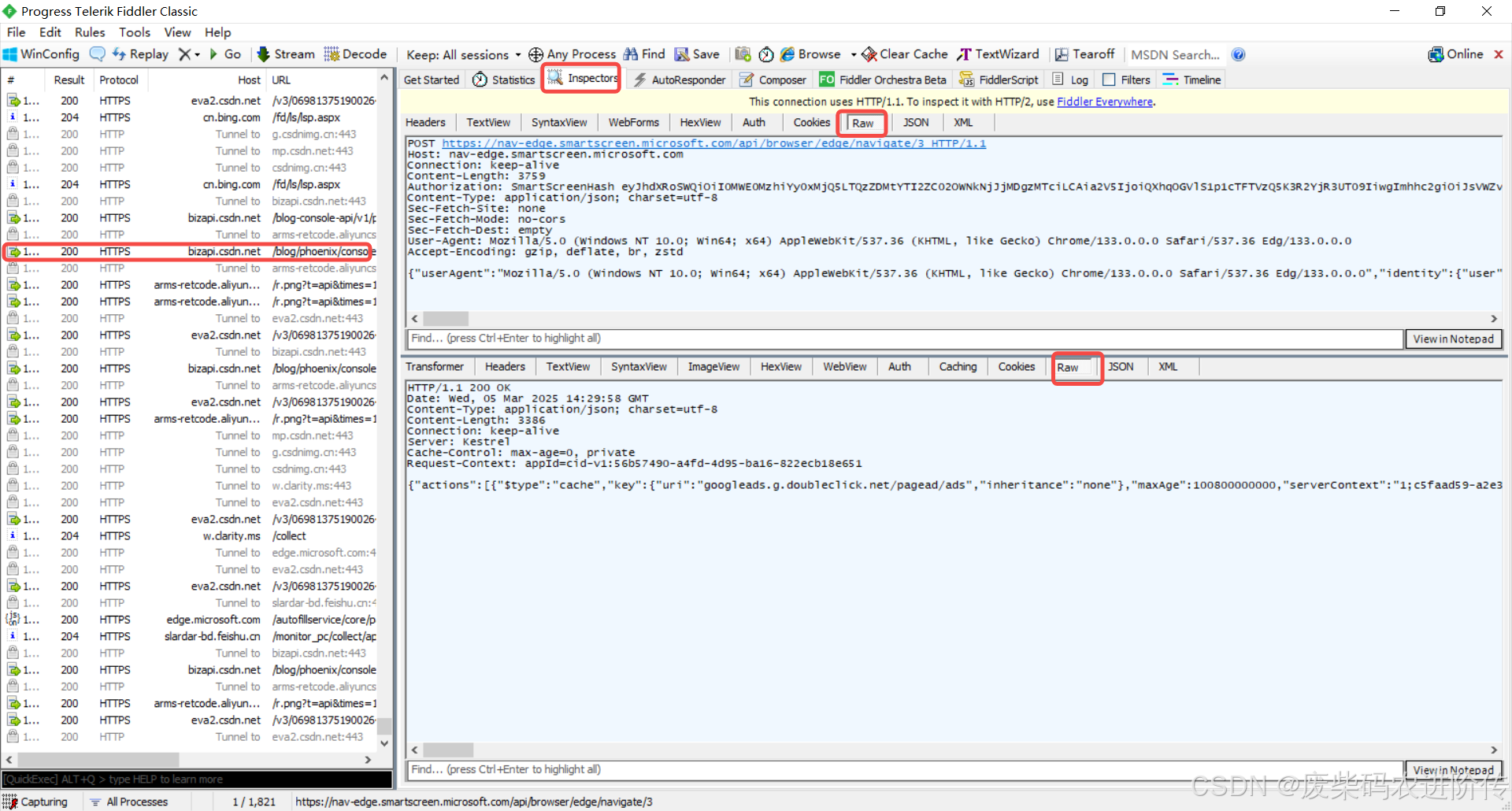The width and height of the screenshot is (1512, 811).
Task: Open the Log tab
Action: click(x=1070, y=80)
